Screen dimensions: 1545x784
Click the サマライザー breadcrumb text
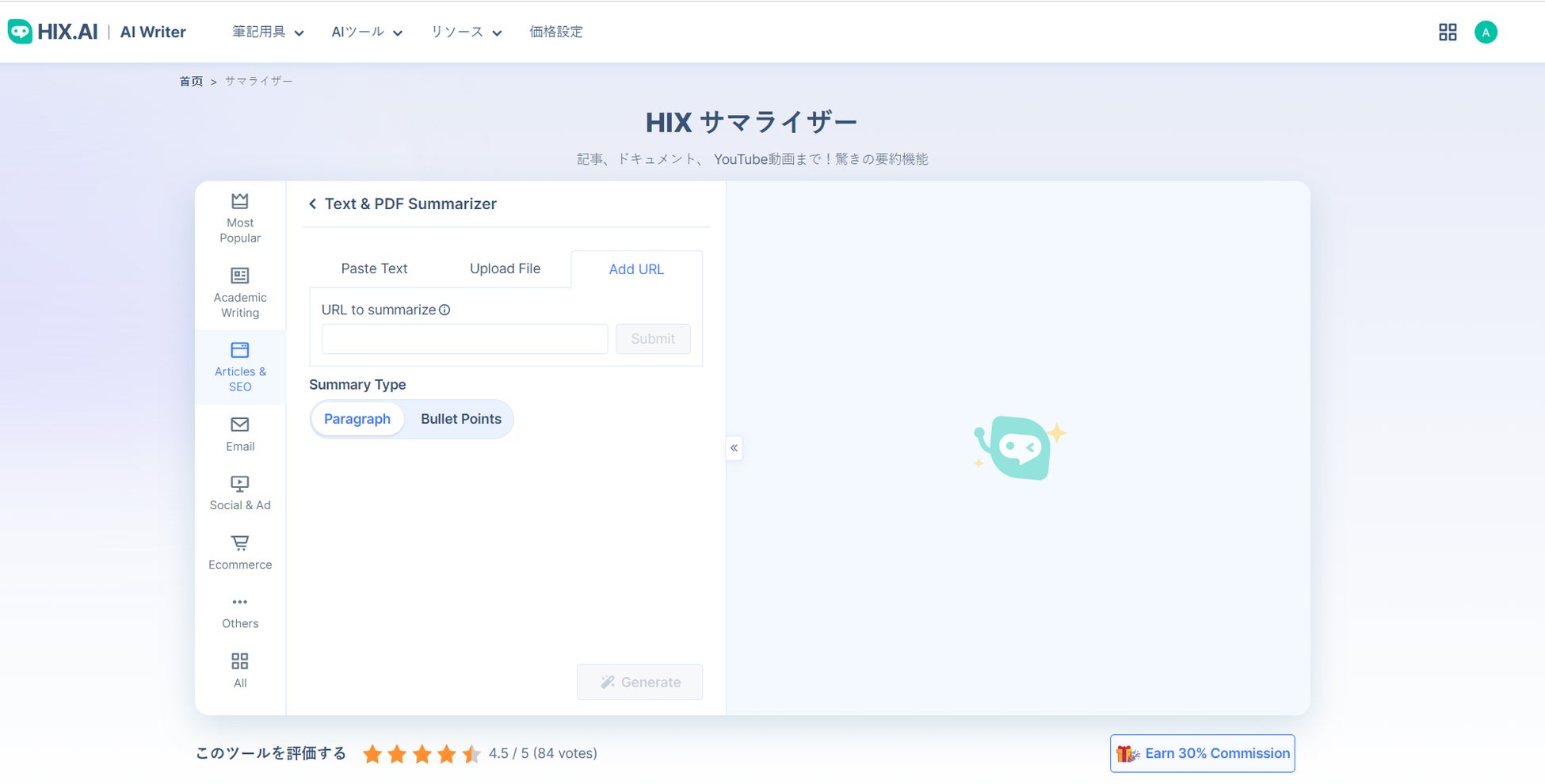coord(258,81)
